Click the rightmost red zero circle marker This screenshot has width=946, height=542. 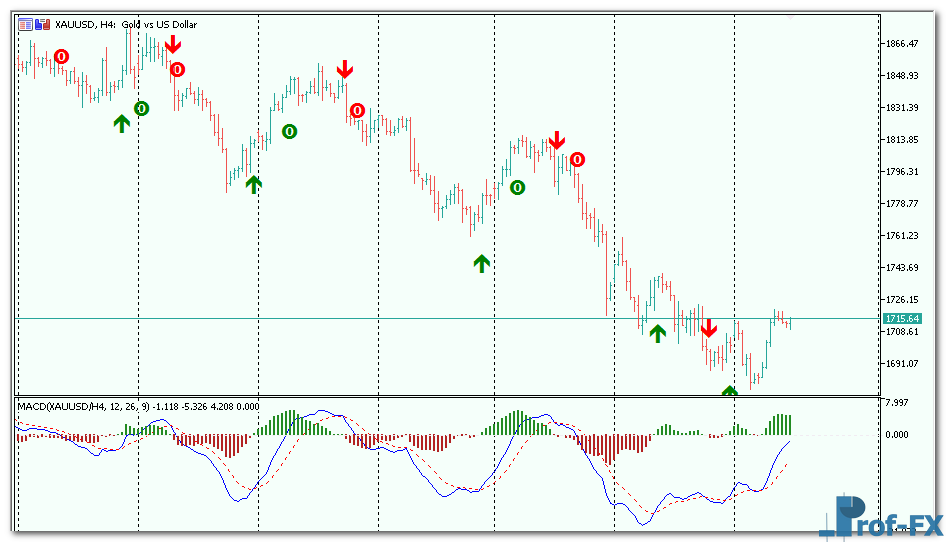pyautogui.click(x=578, y=159)
